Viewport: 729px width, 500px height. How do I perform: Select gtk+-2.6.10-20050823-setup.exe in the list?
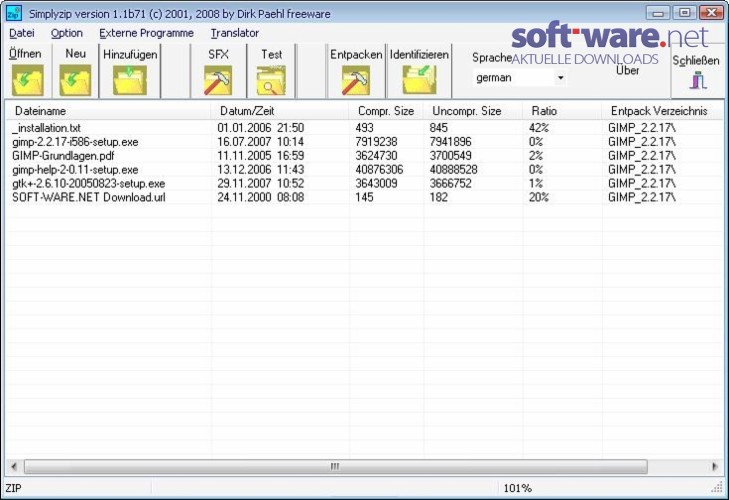pyautogui.click(x=89, y=184)
